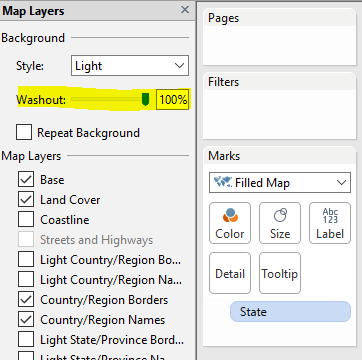This screenshot has width=362, height=360.
Task: Open the Style dropdown set to Light
Action: point(130,66)
